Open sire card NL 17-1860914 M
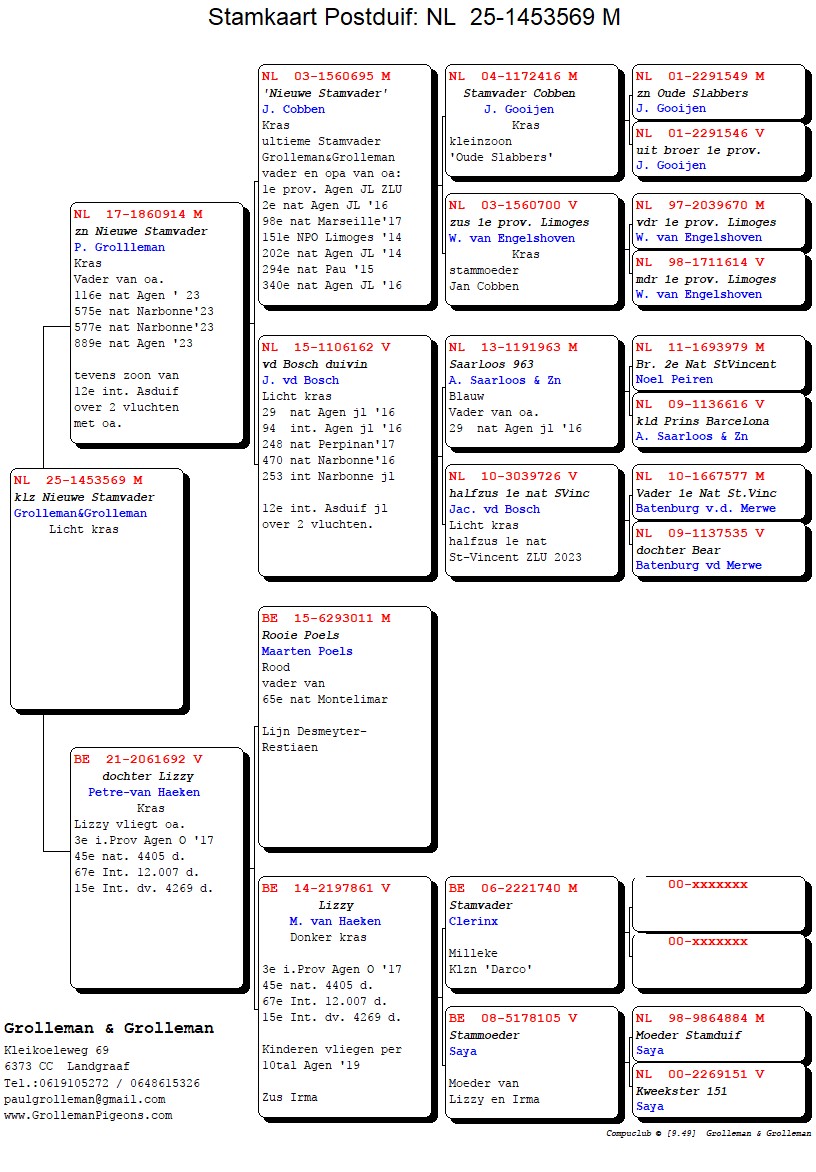Viewport: 816px width, 1172px height. click(138, 215)
